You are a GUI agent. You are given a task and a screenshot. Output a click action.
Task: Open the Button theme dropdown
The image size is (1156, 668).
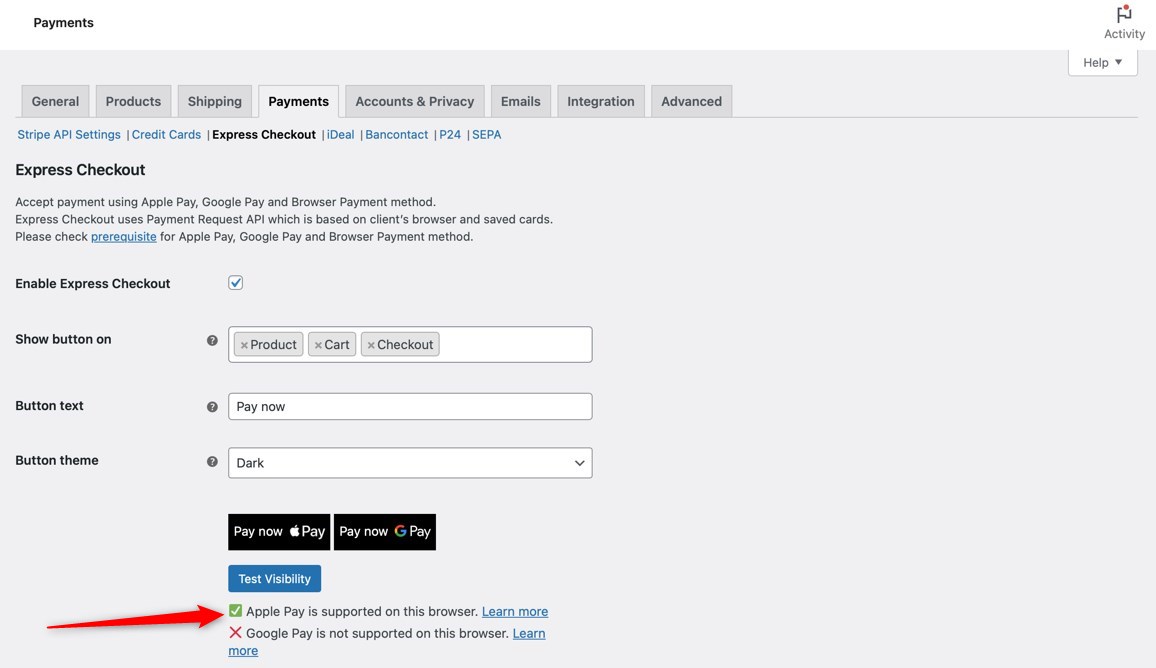coord(410,463)
